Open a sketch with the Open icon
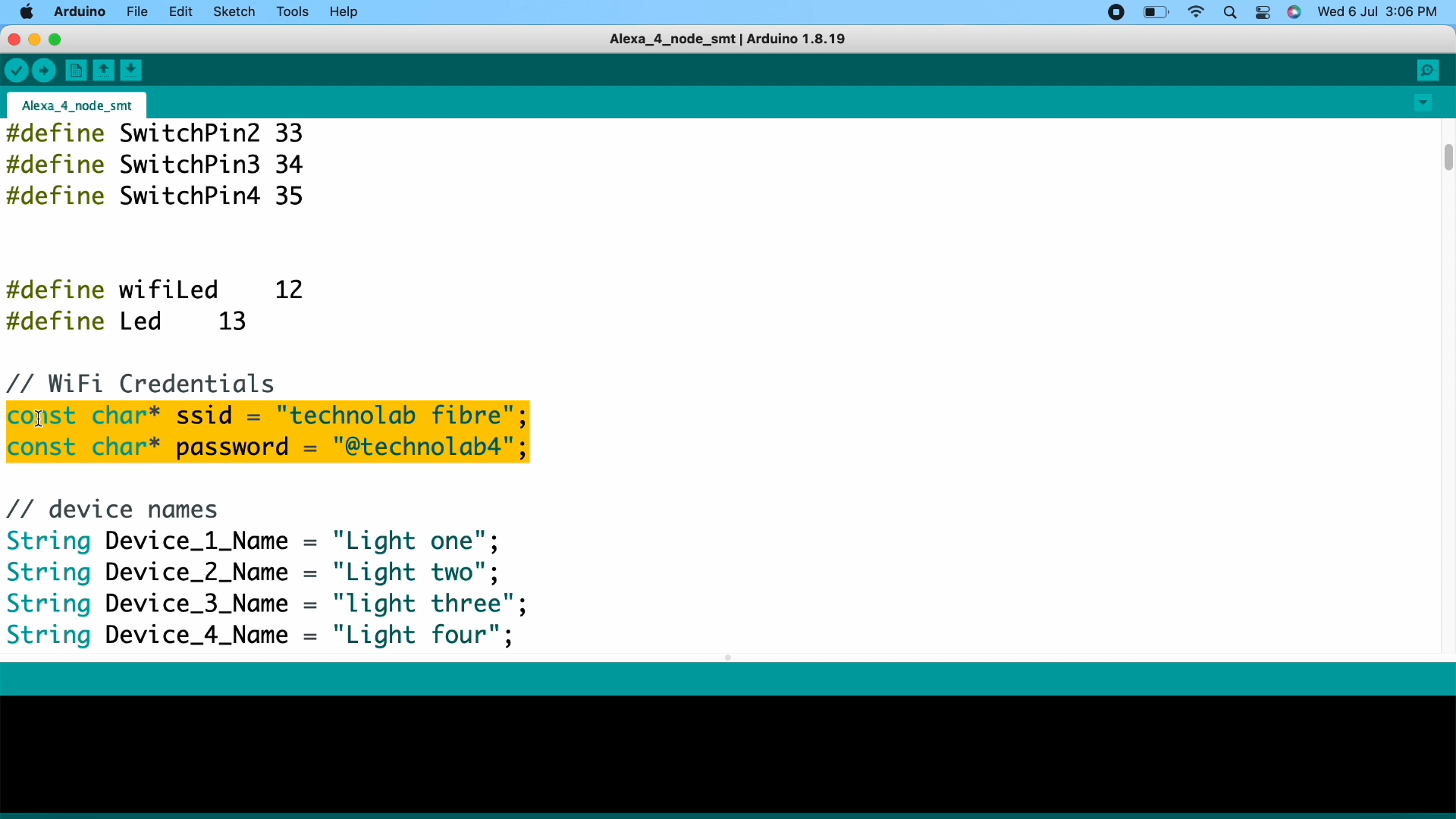Viewport: 1456px width, 819px height. [104, 71]
